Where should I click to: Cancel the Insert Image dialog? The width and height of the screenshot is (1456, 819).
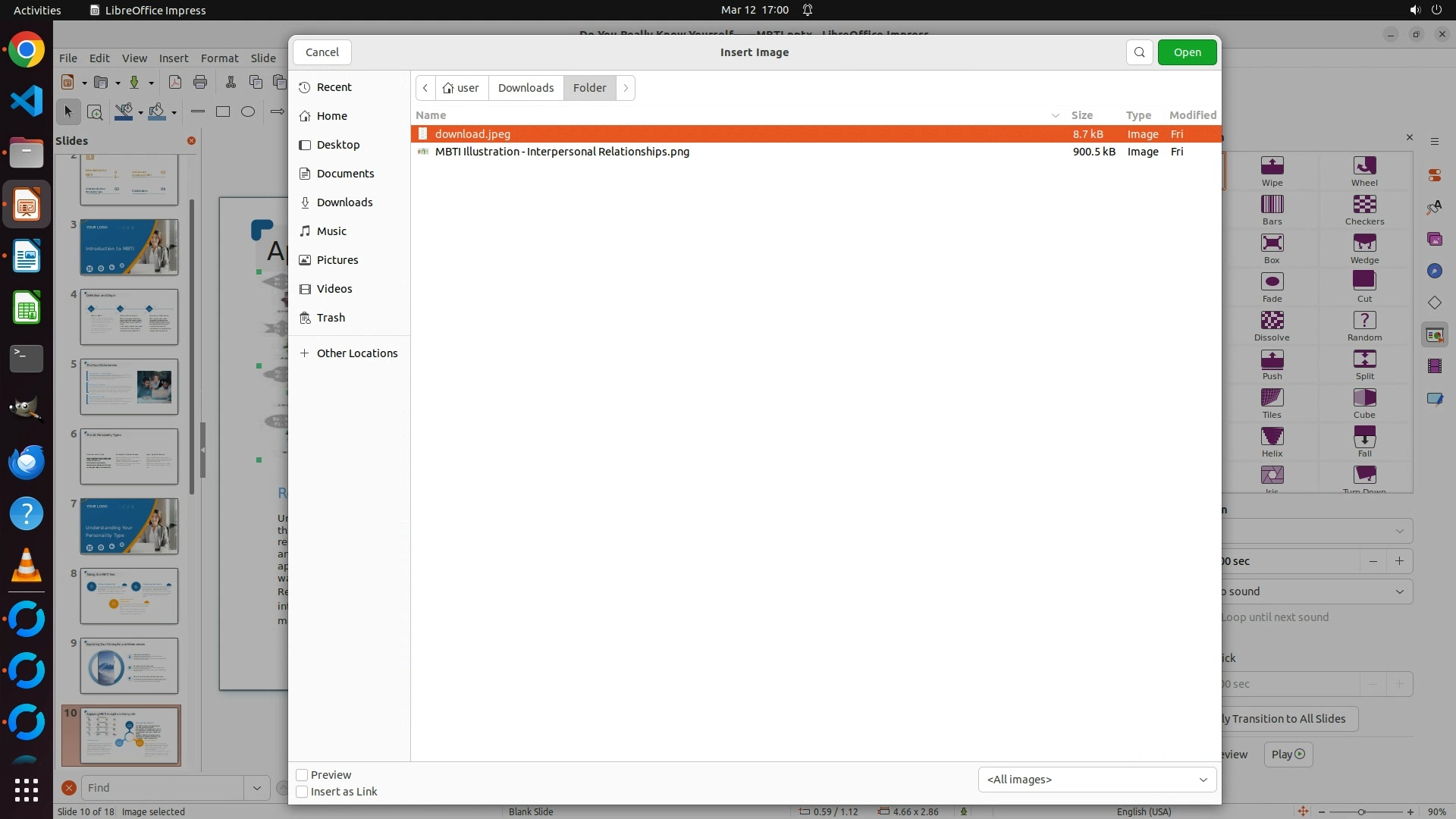click(x=322, y=52)
